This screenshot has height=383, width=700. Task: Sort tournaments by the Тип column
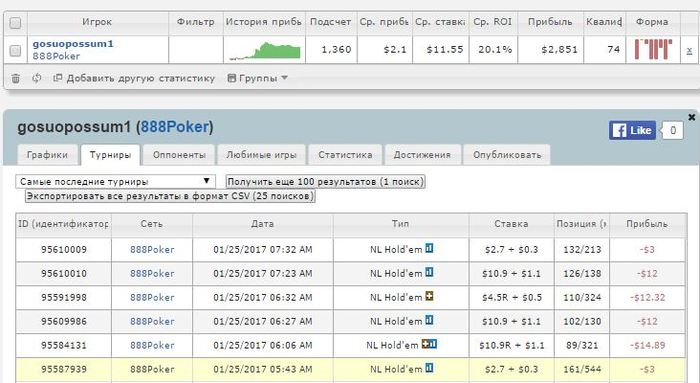[400, 224]
